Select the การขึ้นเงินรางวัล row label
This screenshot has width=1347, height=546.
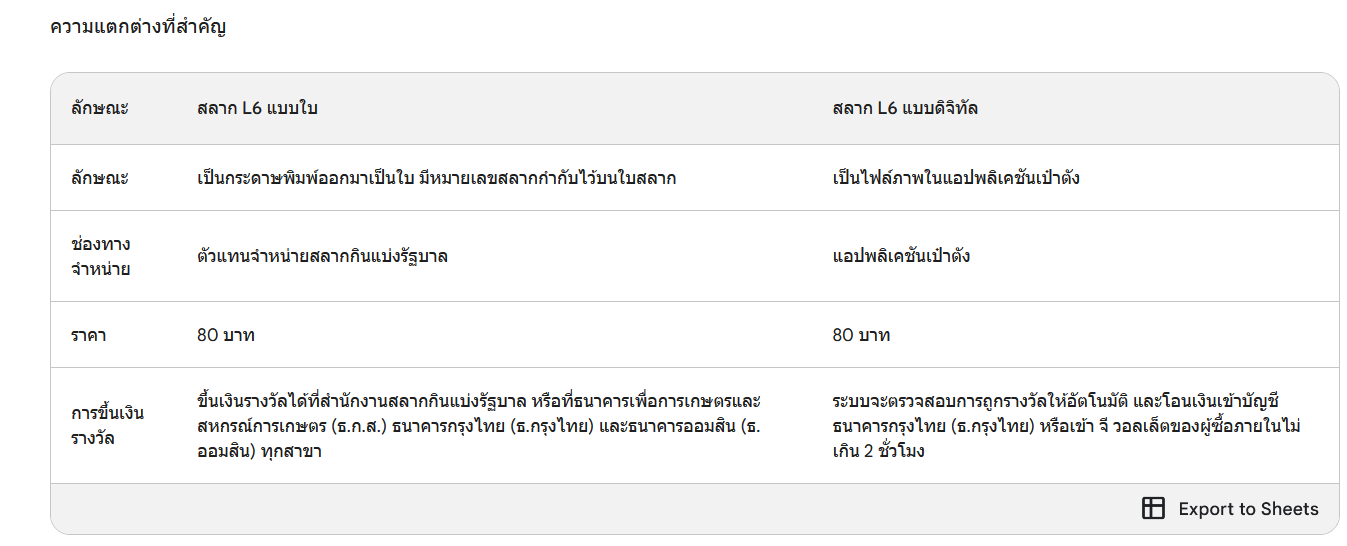click(x=108, y=426)
